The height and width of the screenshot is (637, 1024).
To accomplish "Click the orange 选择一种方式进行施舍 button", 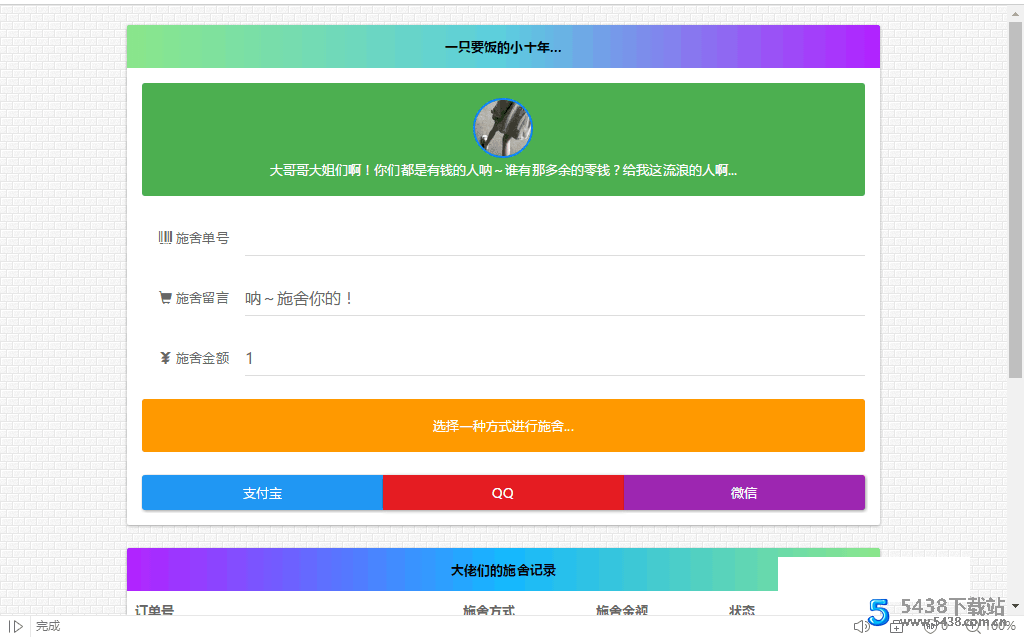I will pos(503,425).
